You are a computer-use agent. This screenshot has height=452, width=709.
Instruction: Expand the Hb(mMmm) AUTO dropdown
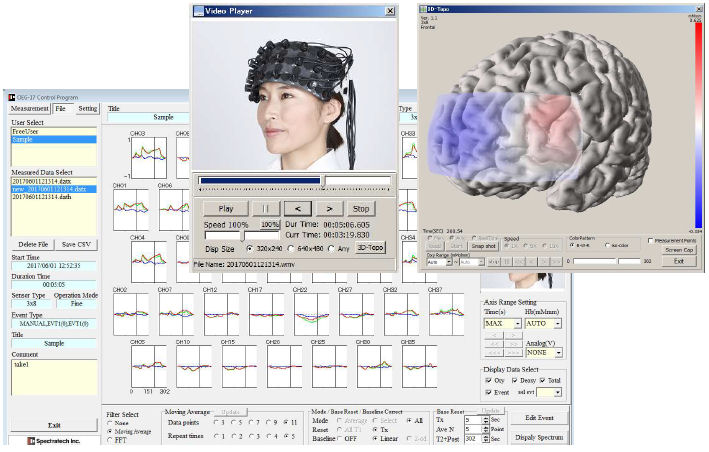(x=557, y=323)
